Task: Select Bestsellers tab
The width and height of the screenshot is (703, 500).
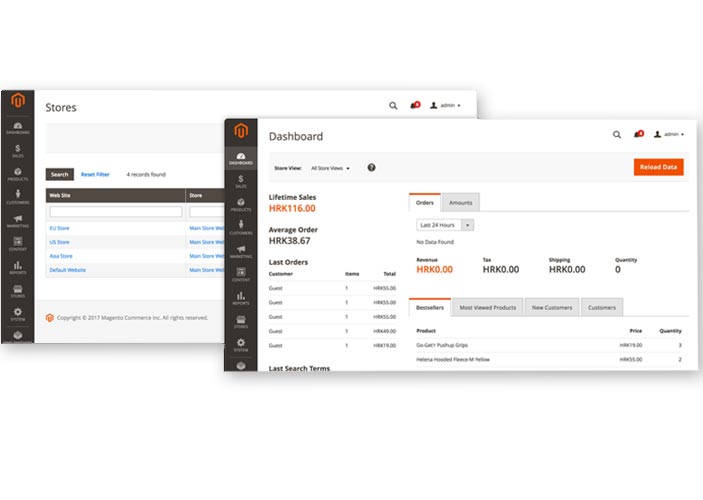Action: pyautogui.click(x=430, y=308)
